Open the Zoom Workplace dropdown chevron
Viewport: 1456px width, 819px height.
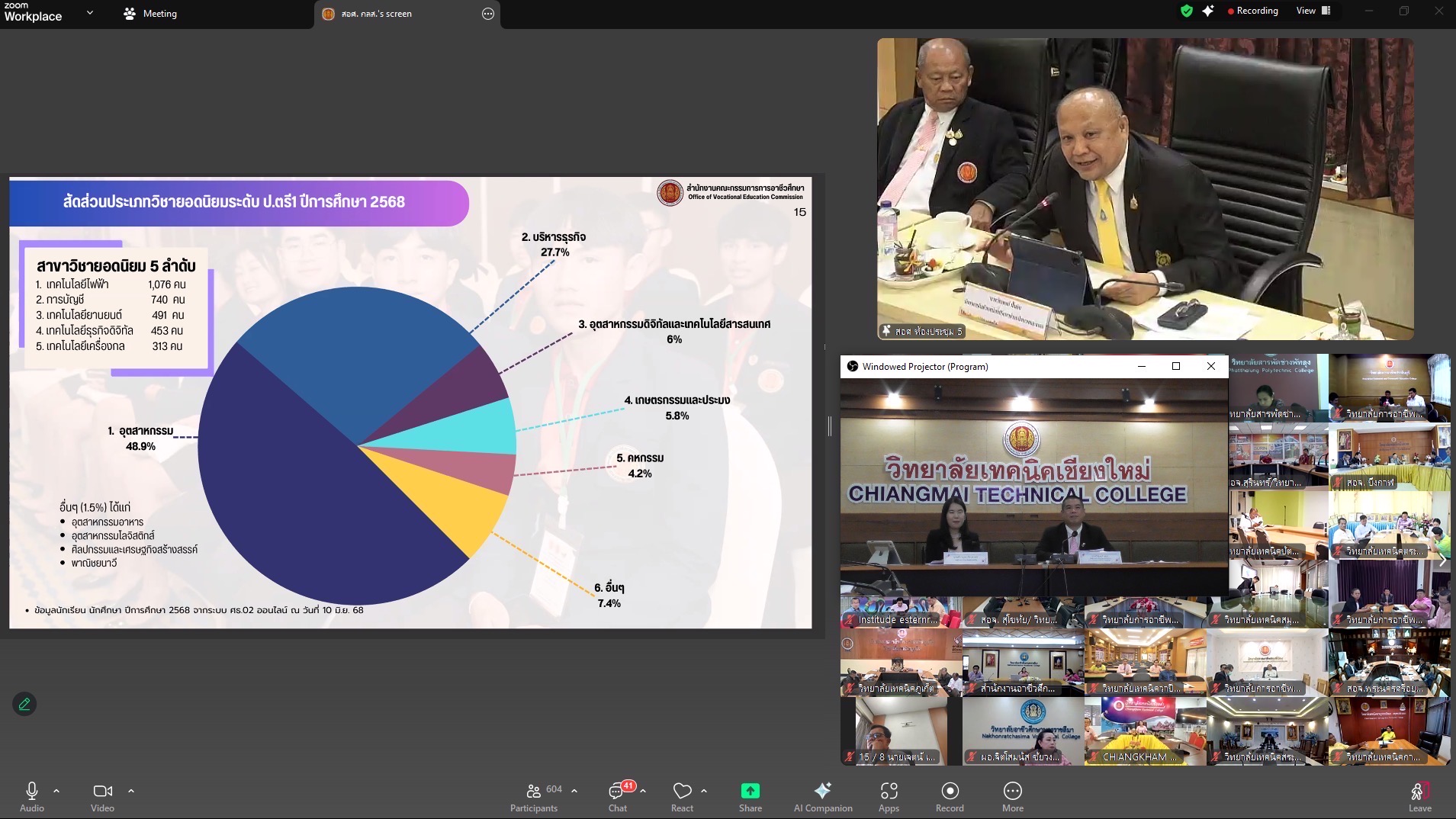pos(90,13)
